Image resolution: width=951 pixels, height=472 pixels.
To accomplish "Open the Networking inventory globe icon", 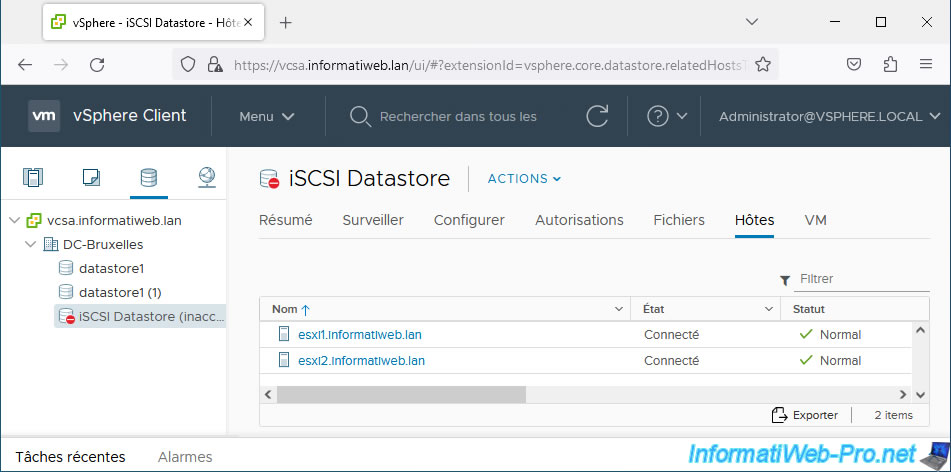I will coord(207,177).
